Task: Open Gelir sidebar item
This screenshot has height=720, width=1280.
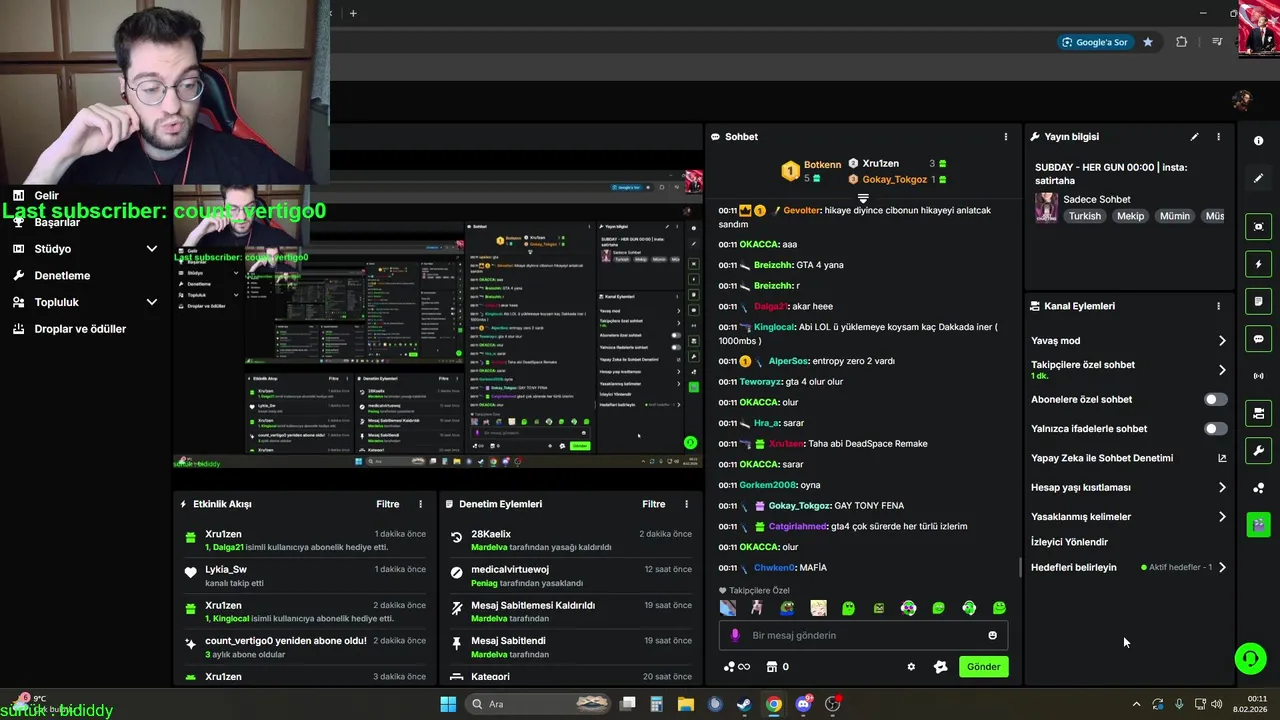Action: click(46, 196)
